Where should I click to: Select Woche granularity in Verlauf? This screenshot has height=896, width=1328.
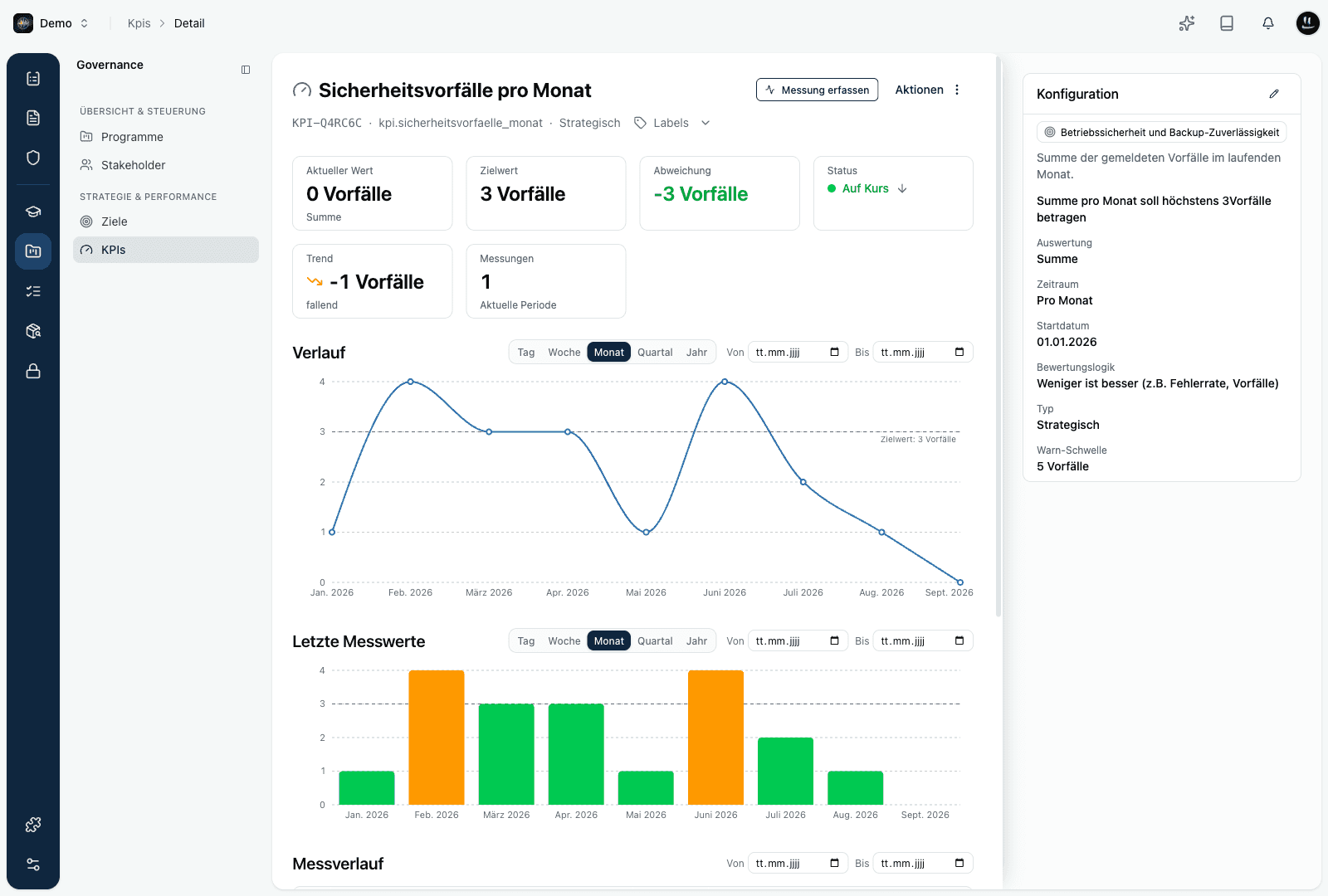point(564,353)
